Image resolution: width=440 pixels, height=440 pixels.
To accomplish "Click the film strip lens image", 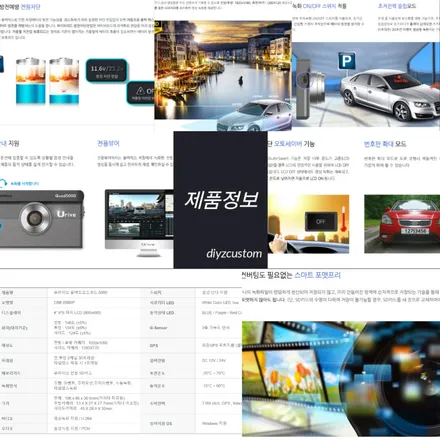I will 341,379.
